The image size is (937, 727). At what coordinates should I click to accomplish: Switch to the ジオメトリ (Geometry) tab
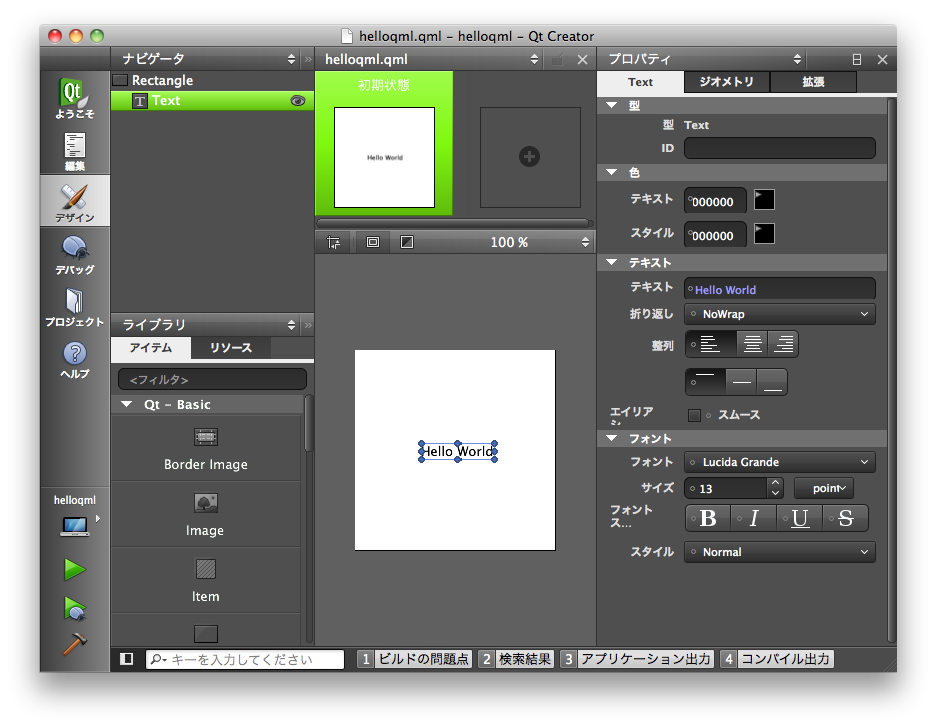(x=726, y=82)
